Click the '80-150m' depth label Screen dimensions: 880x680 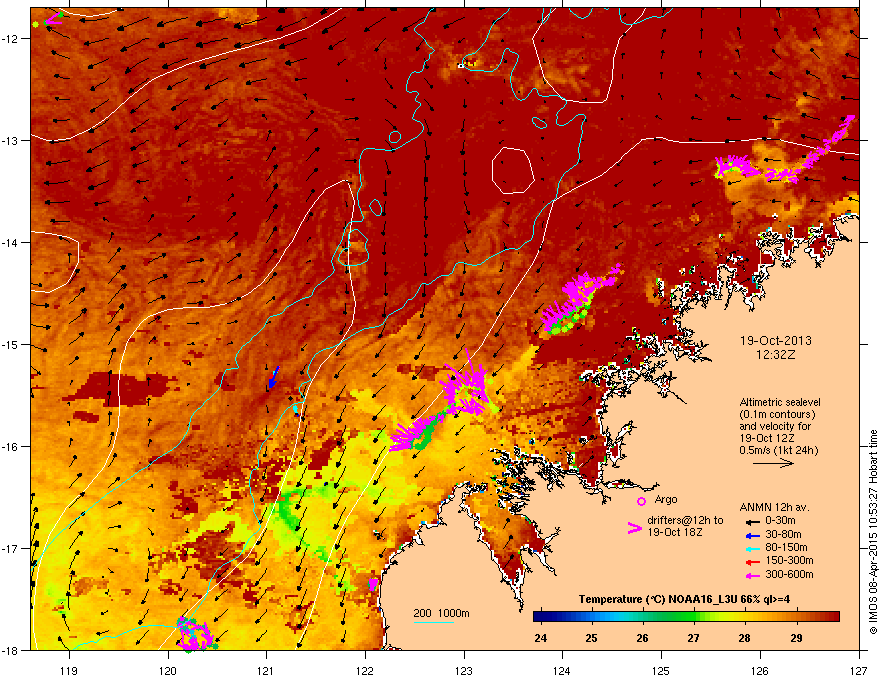click(786, 548)
